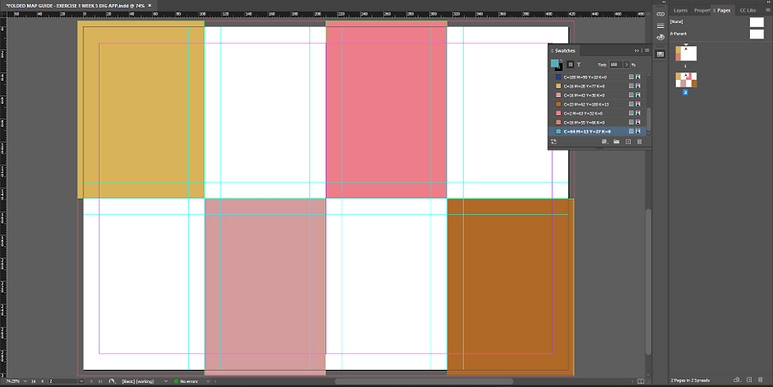Image resolution: width=773 pixels, height=387 pixels.
Task: Click Formatting affects container icon in Swatches
Action: (570, 65)
